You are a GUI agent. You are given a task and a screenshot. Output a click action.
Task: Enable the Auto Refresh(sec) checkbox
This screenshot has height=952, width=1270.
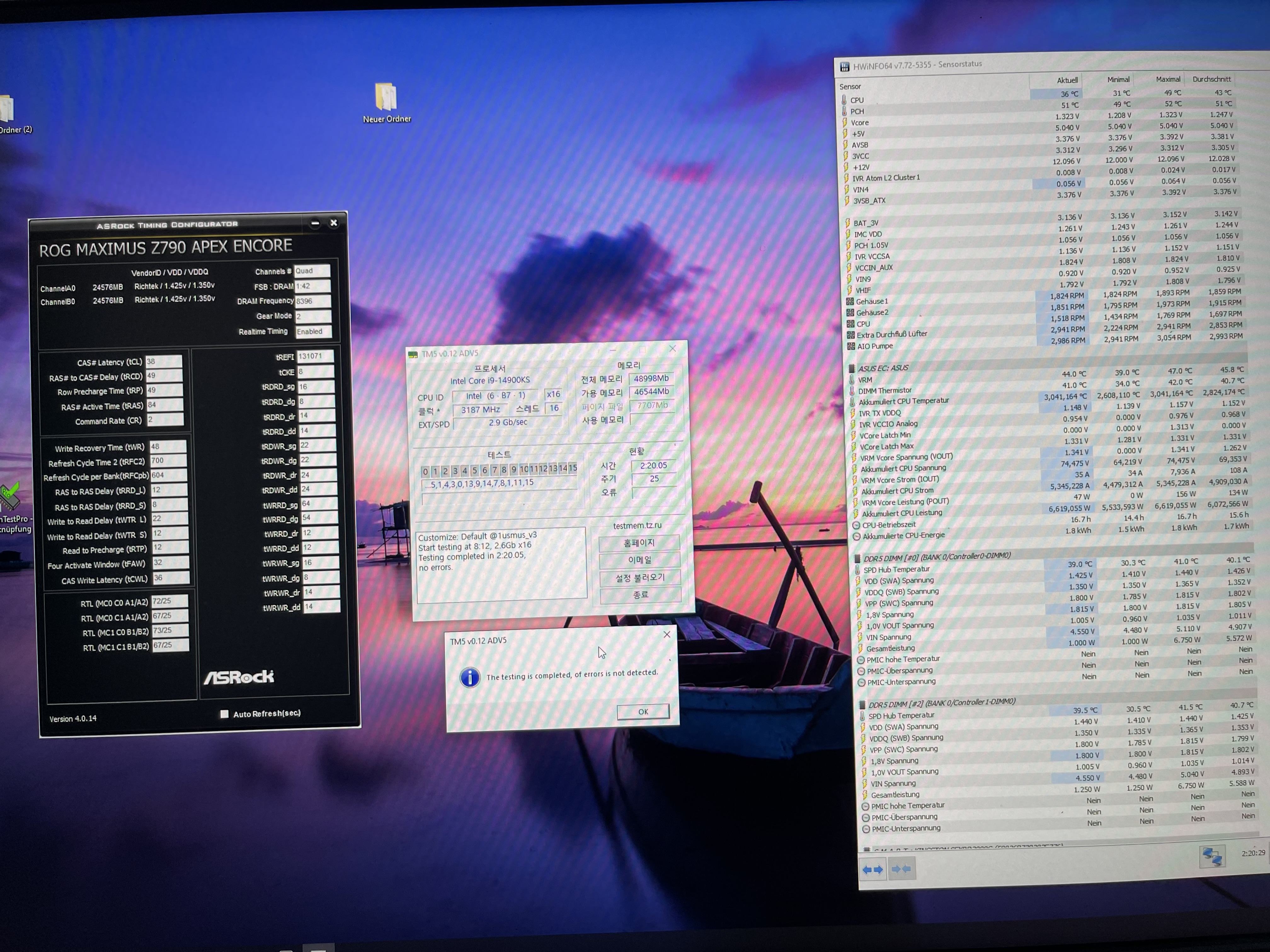(225, 714)
